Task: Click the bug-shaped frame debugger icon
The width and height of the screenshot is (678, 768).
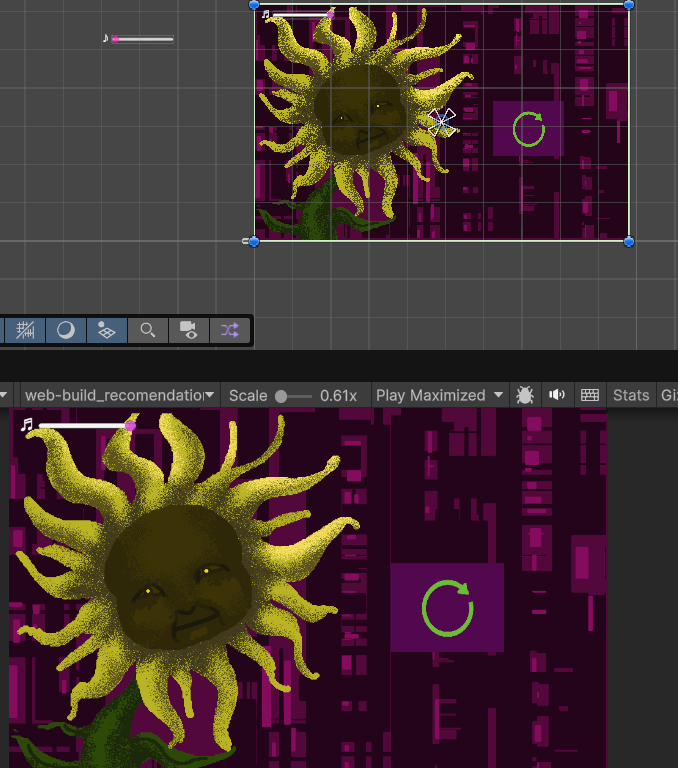Action: click(x=525, y=395)
